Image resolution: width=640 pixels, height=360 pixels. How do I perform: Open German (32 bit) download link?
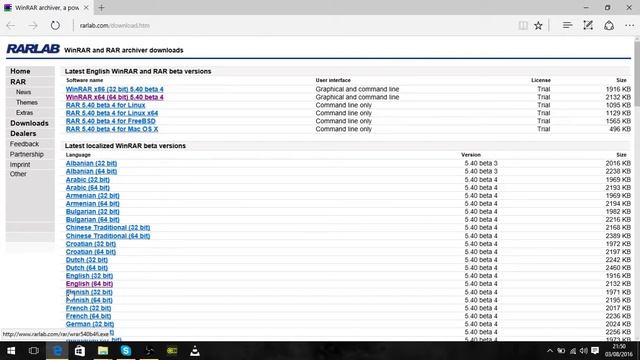(90, 324)
